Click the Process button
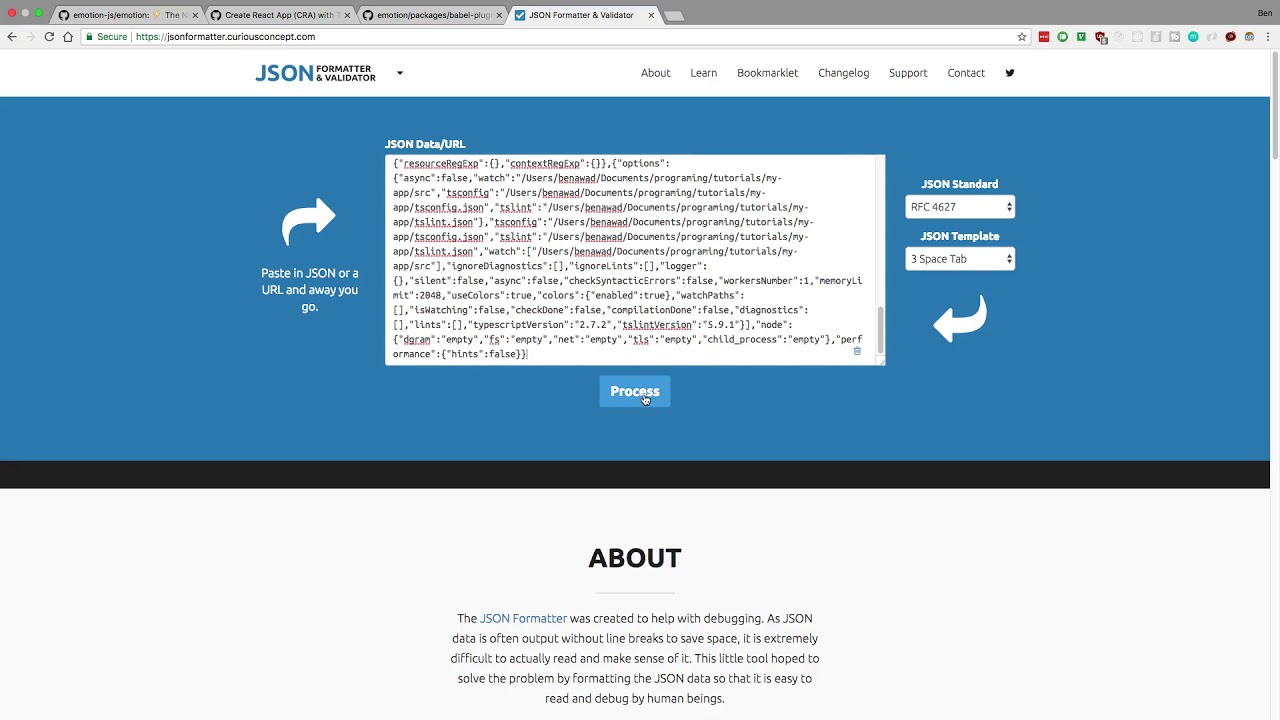Screen dimensions: 1280x720 coord(635,392)
